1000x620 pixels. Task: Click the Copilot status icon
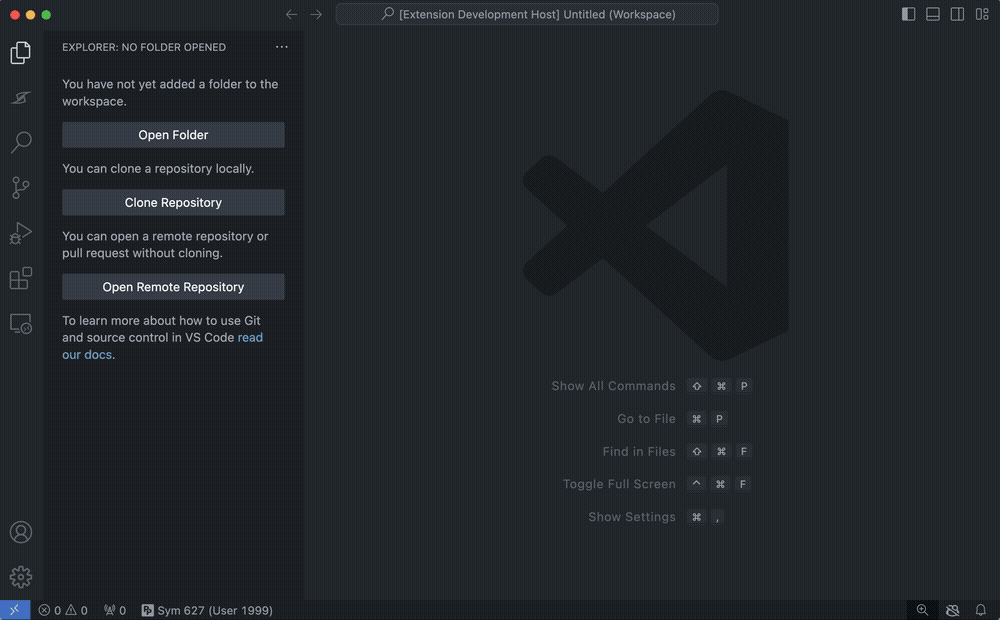coord(952,609)
